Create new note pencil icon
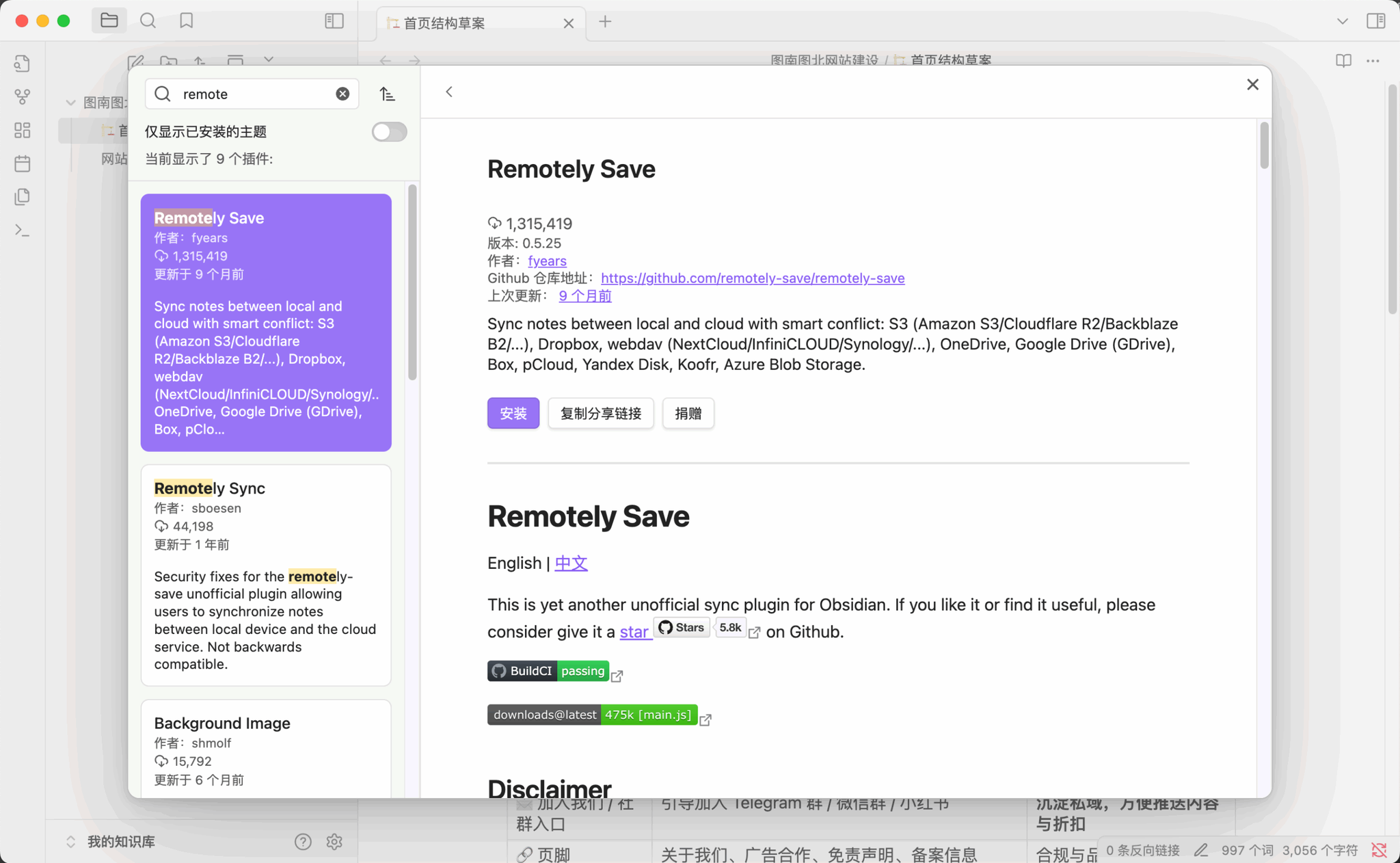This screenshot has height=863, width=1400. pyautogui.click(x=136, y=62)
